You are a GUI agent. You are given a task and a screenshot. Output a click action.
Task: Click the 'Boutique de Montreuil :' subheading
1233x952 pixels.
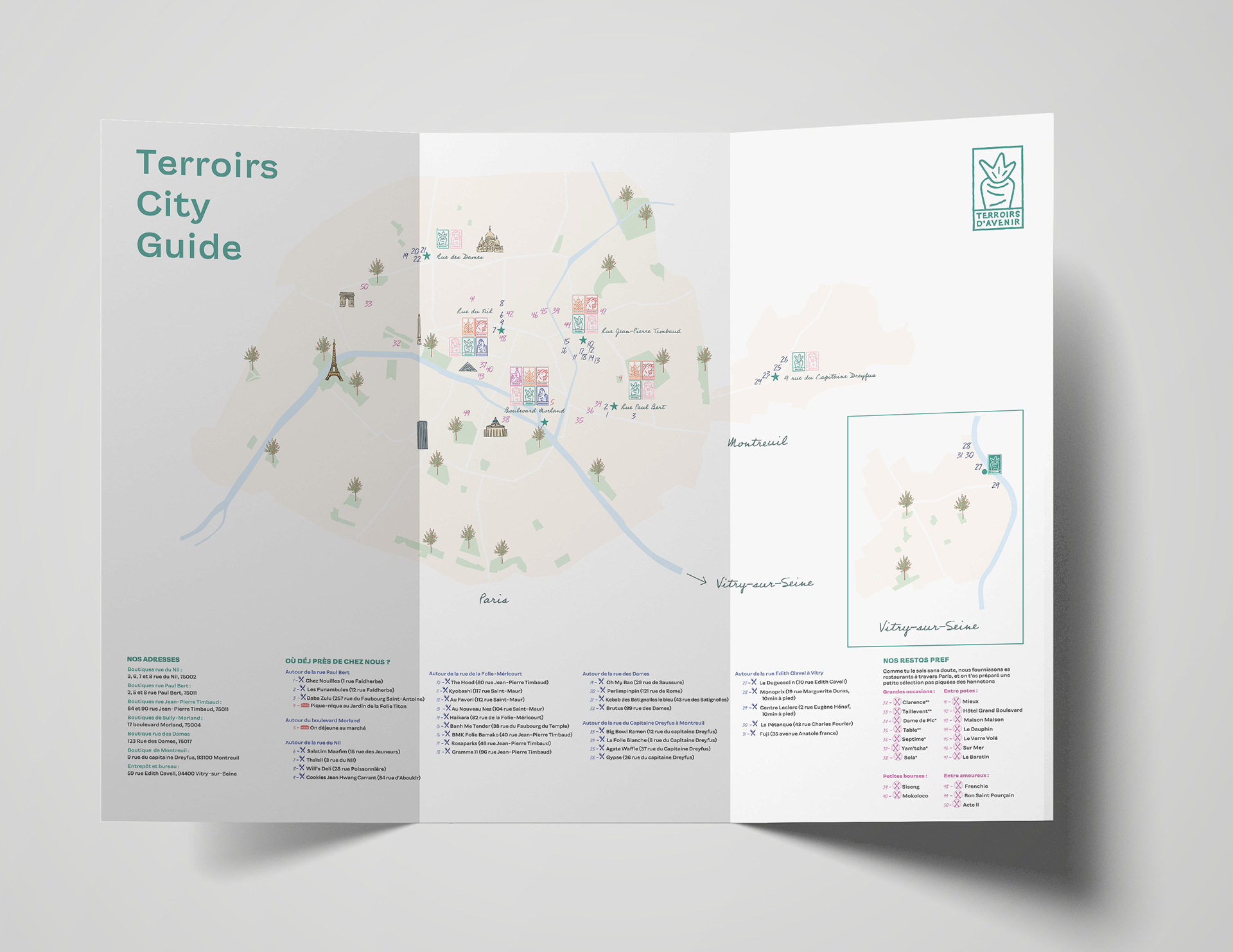[x=158, y=750]
